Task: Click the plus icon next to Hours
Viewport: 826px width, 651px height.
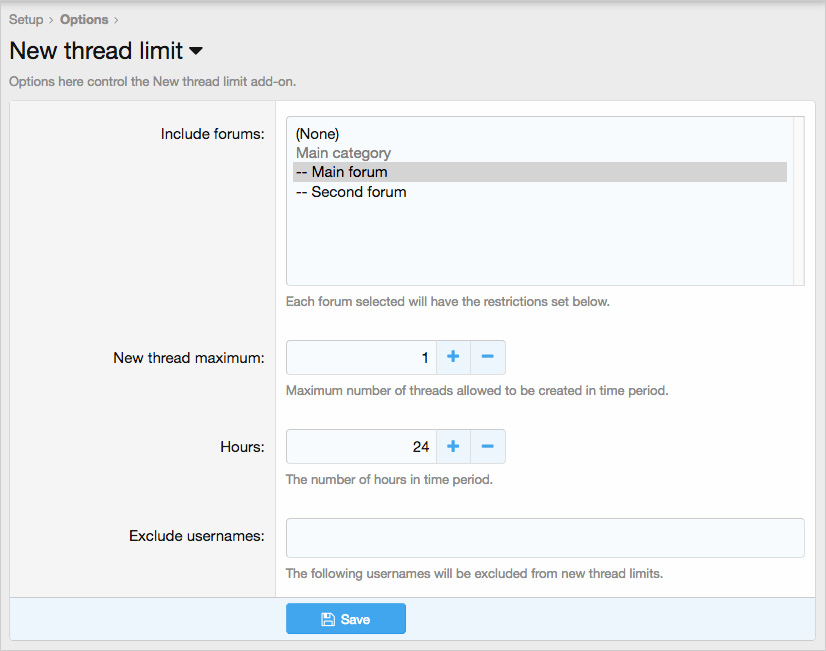Action: coord(453,447)
